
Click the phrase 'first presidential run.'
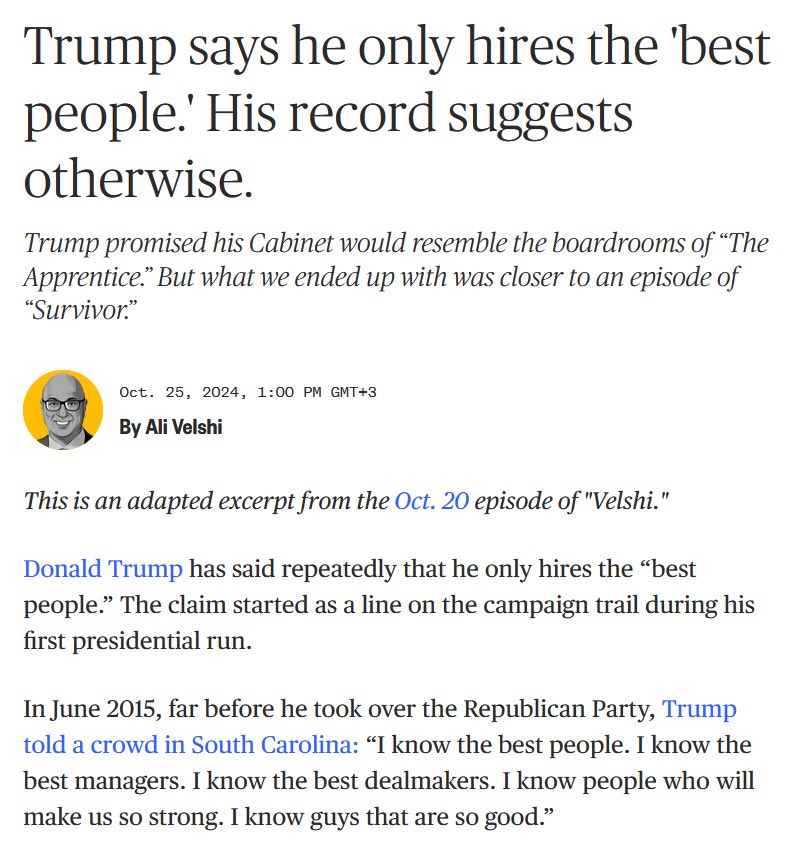click(x=137, y=640)
